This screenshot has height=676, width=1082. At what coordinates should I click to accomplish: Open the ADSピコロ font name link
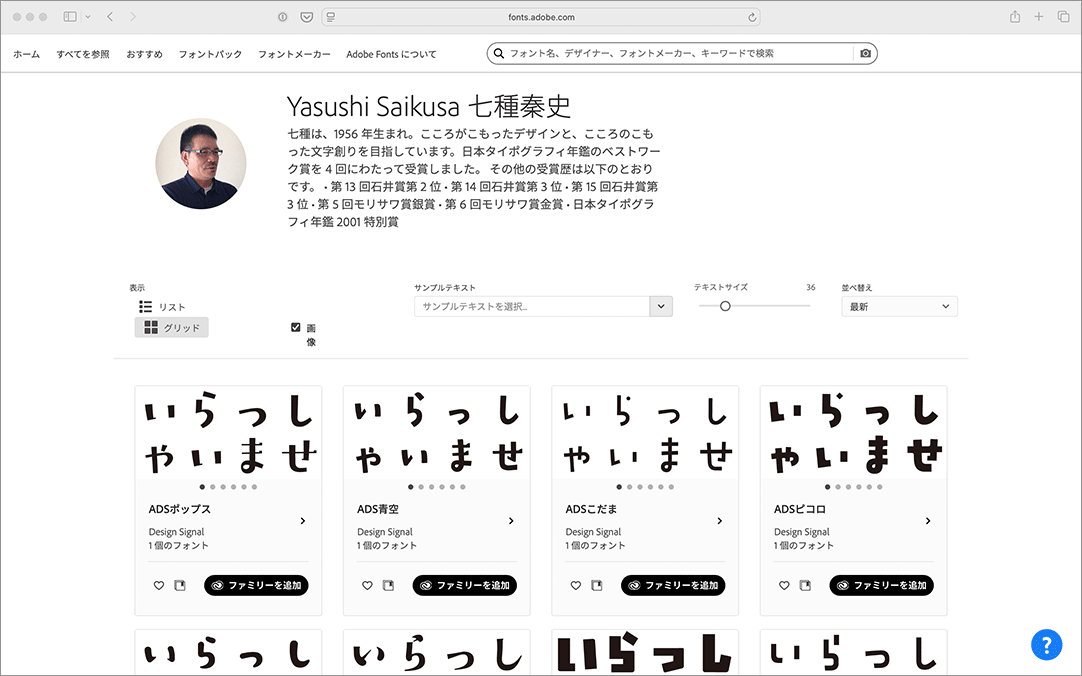(x=799, y=509)
